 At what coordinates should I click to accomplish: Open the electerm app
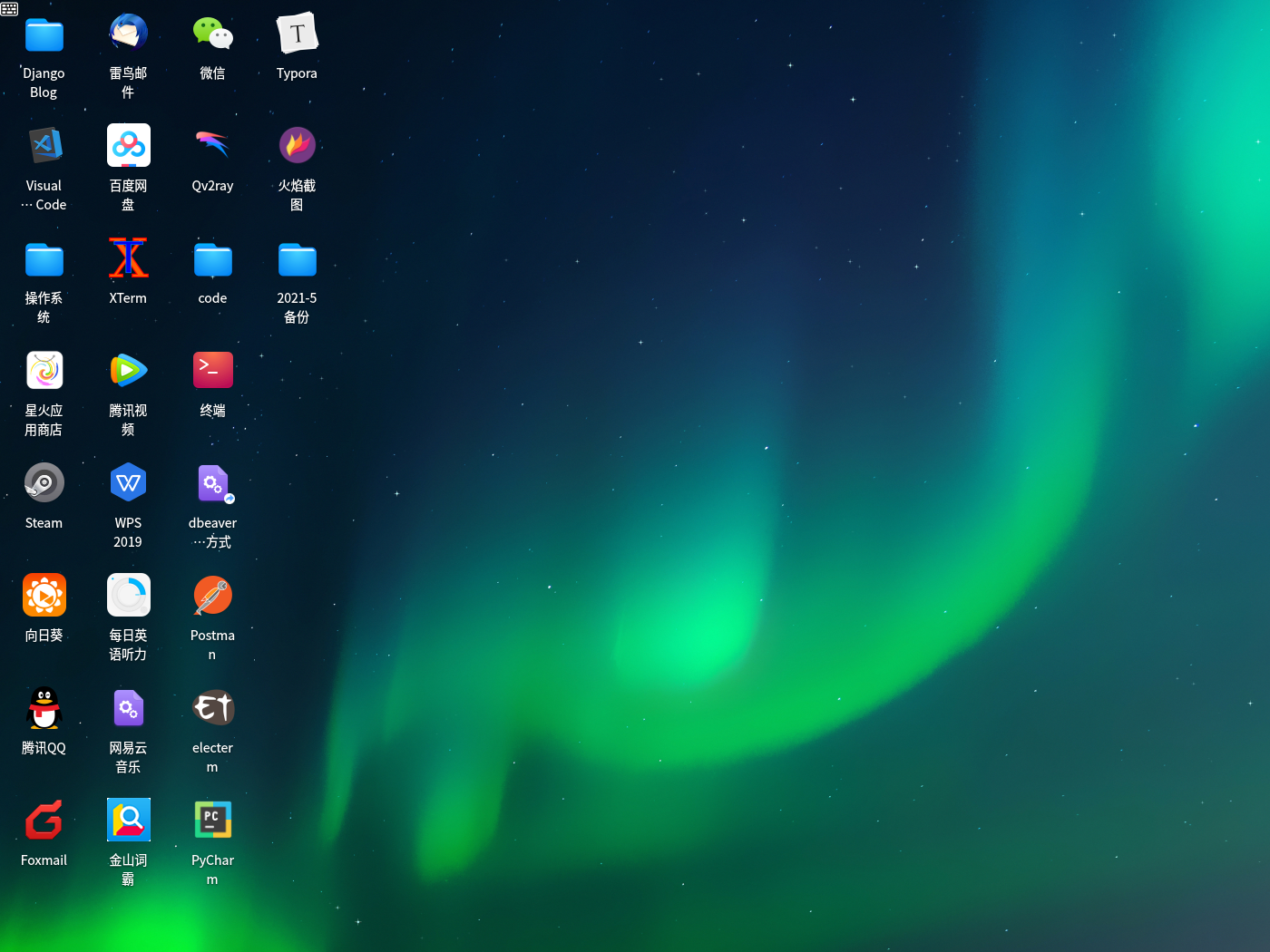pos(212,708)
